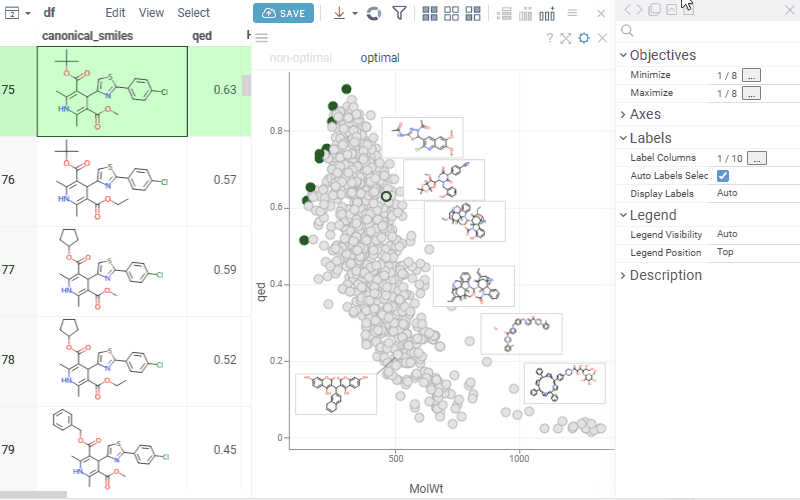Open plot settings gear icon
This screenshot has height=500, width=800.
(x=584, y=38)
